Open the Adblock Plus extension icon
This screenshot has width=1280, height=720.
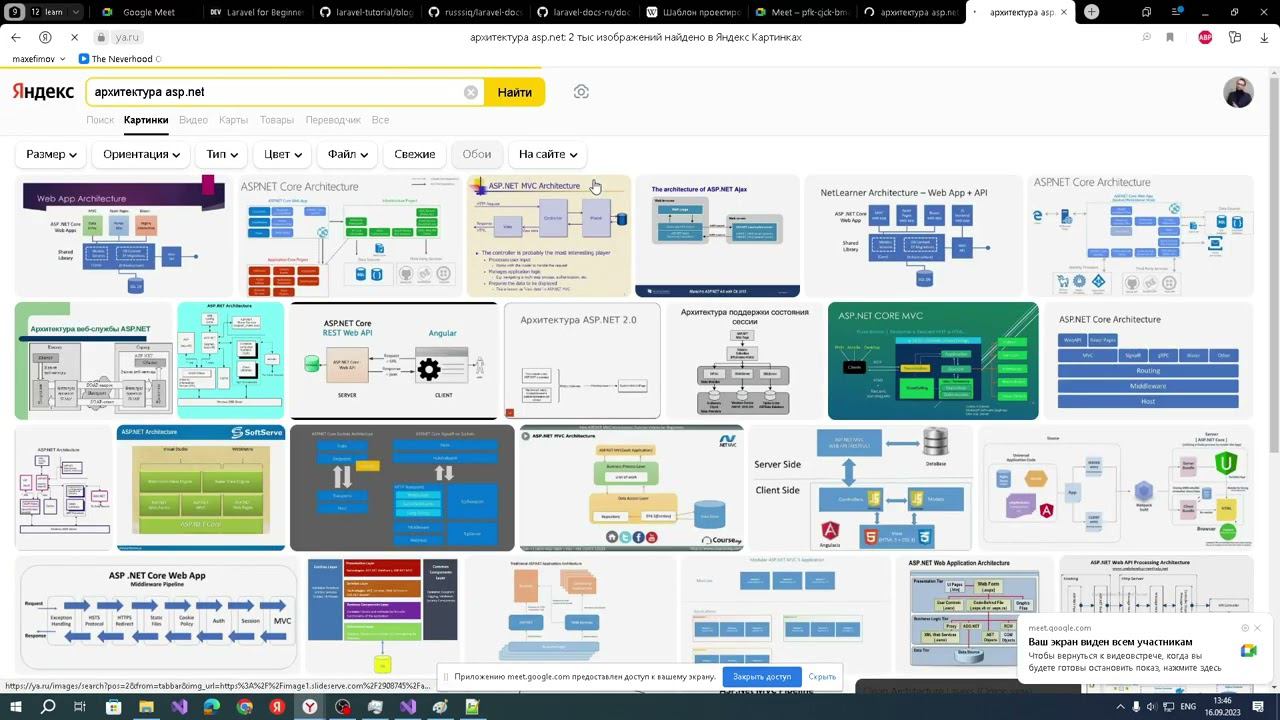[1205, 37]
